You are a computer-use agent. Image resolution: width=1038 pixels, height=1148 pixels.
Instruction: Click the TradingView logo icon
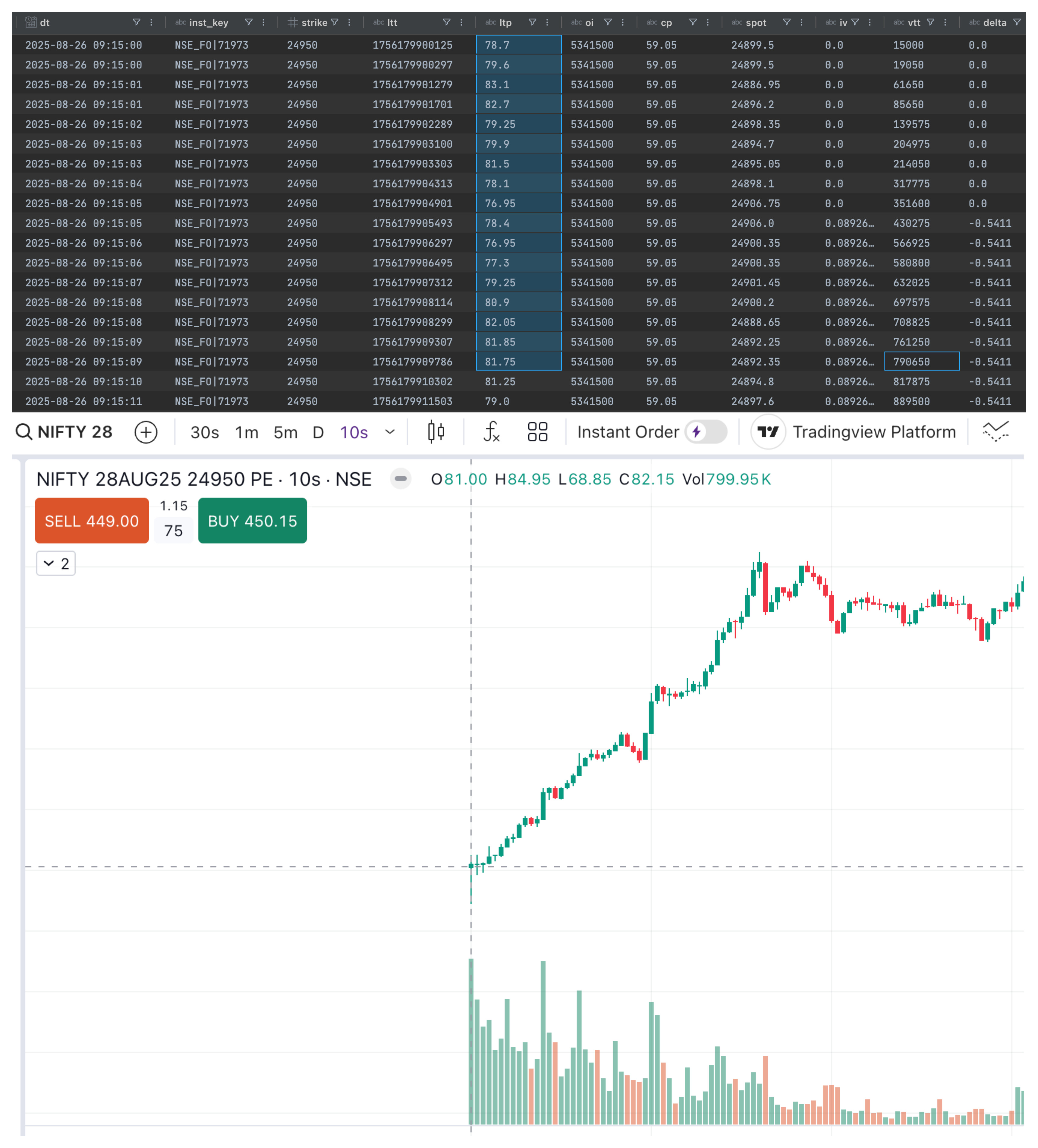pyautogui.click(x=768, y=432)
